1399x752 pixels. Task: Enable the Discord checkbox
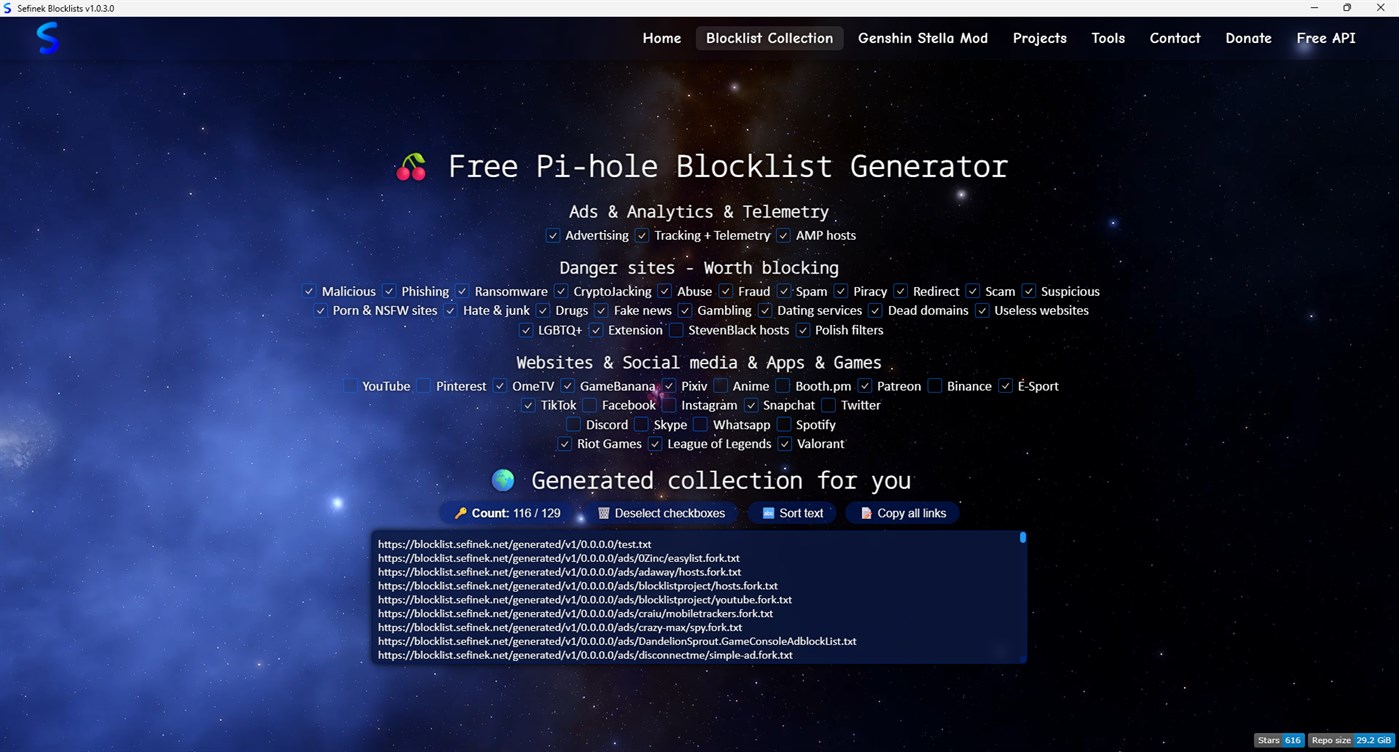pyautogui.click(x=575, y=424)
